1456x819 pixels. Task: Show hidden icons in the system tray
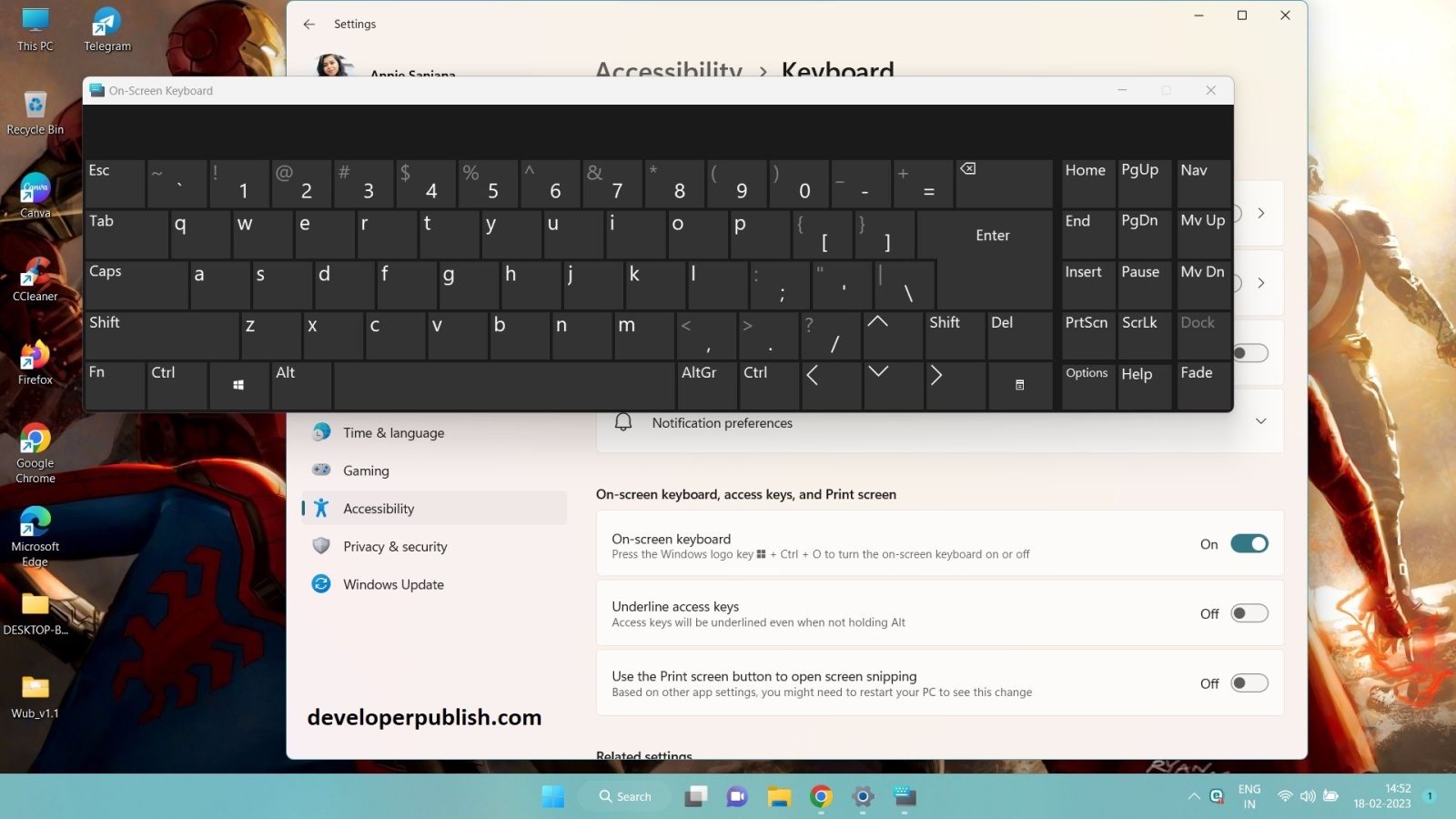click(x=1195, y=795)
